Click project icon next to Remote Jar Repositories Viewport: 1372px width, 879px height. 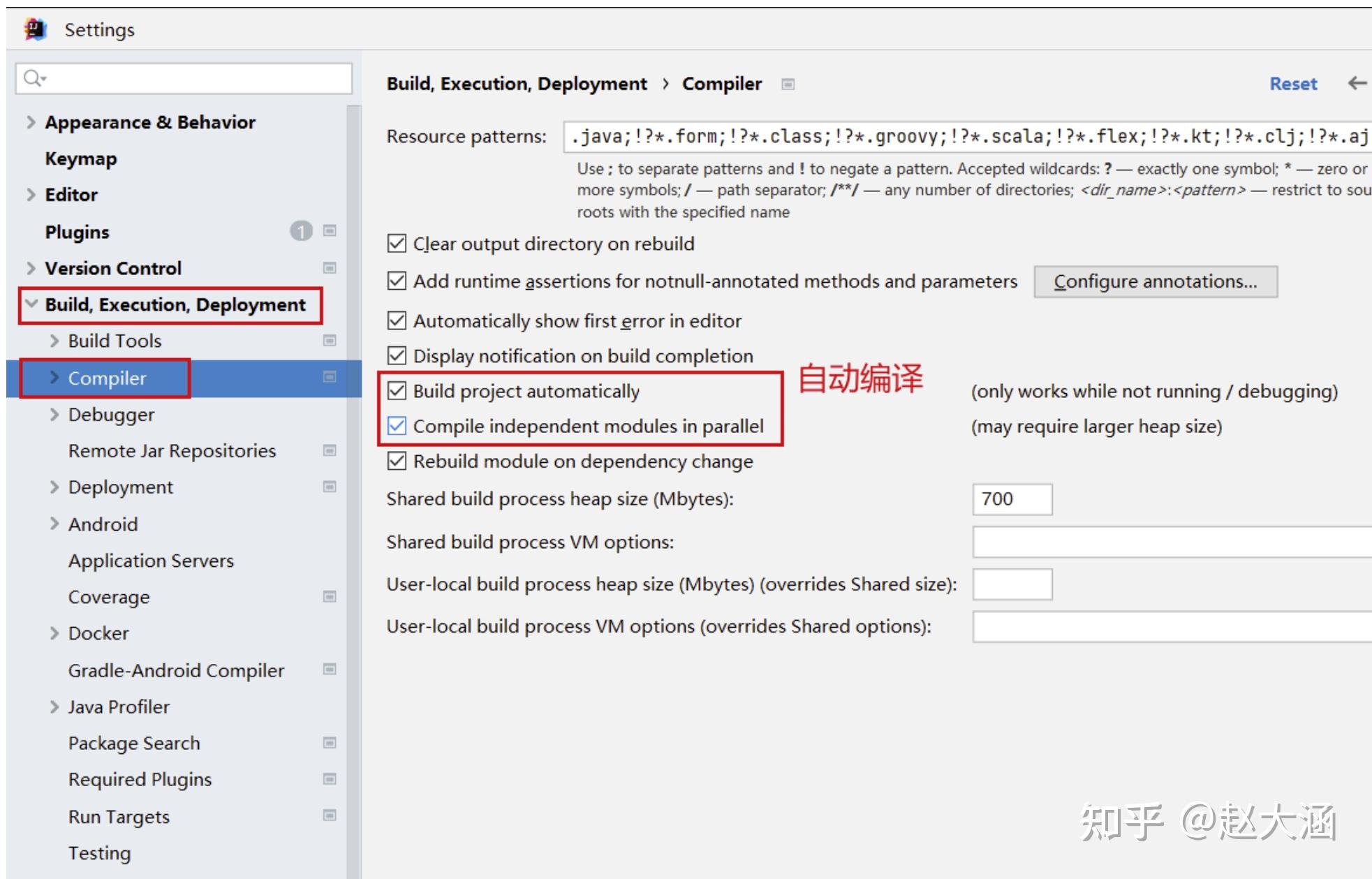coord(330,450)
